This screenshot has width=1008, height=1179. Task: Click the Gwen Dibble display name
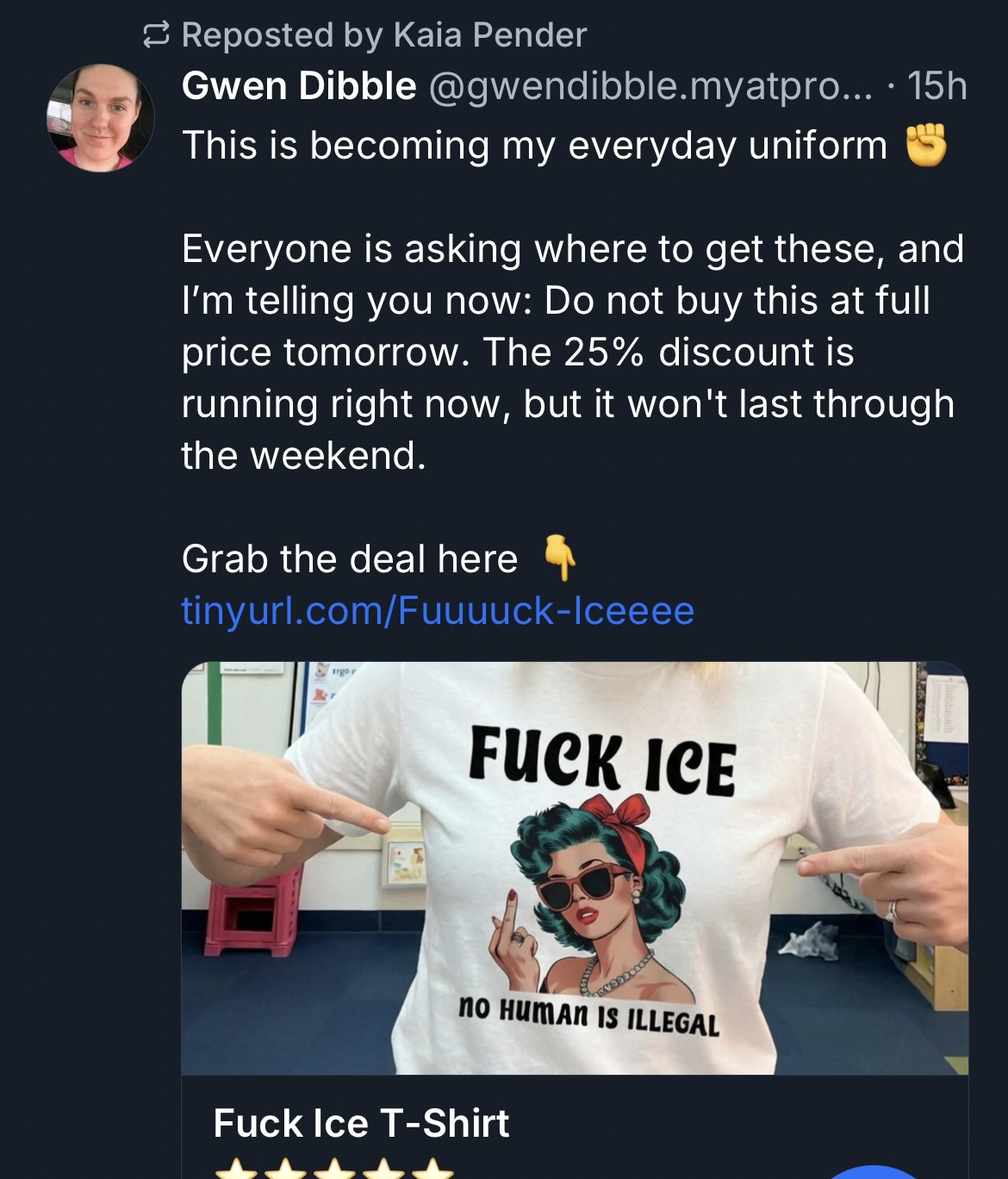299,86
